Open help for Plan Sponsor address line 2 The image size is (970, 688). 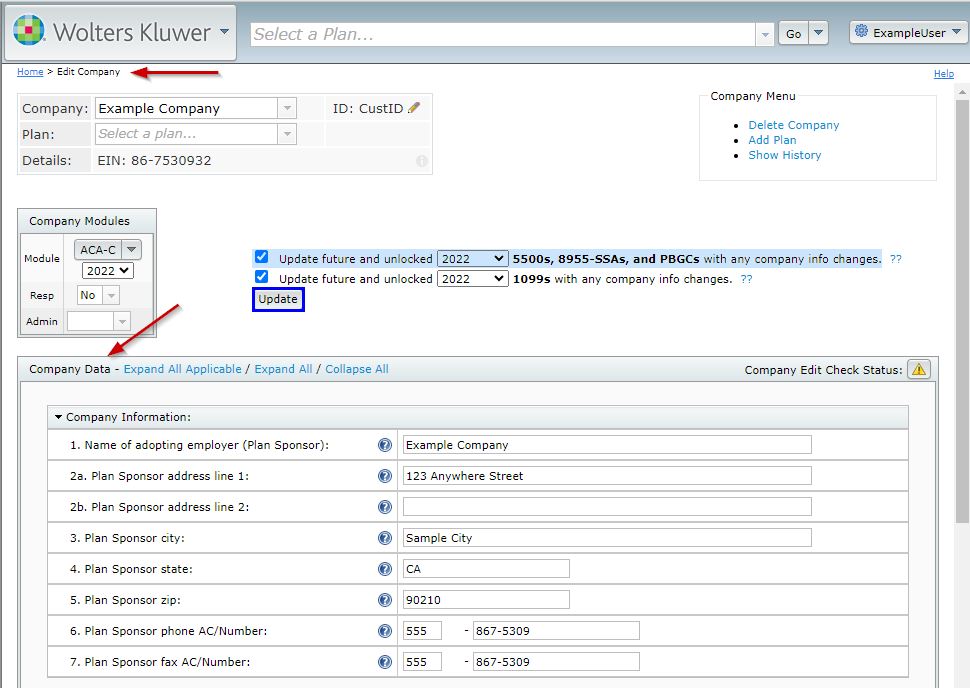pos(385,507)
